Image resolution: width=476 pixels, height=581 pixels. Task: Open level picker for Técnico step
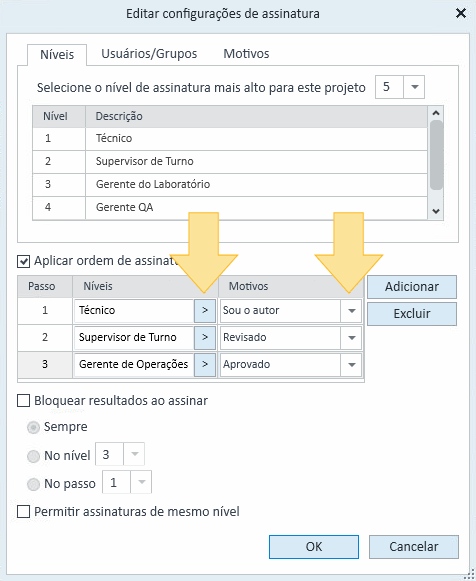205,311
